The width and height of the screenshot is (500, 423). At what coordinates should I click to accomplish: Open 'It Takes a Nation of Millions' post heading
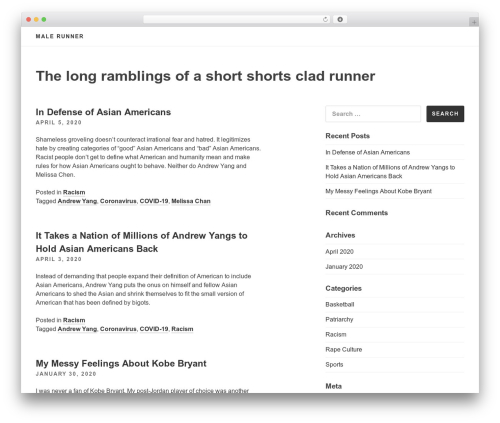point(142,242)
